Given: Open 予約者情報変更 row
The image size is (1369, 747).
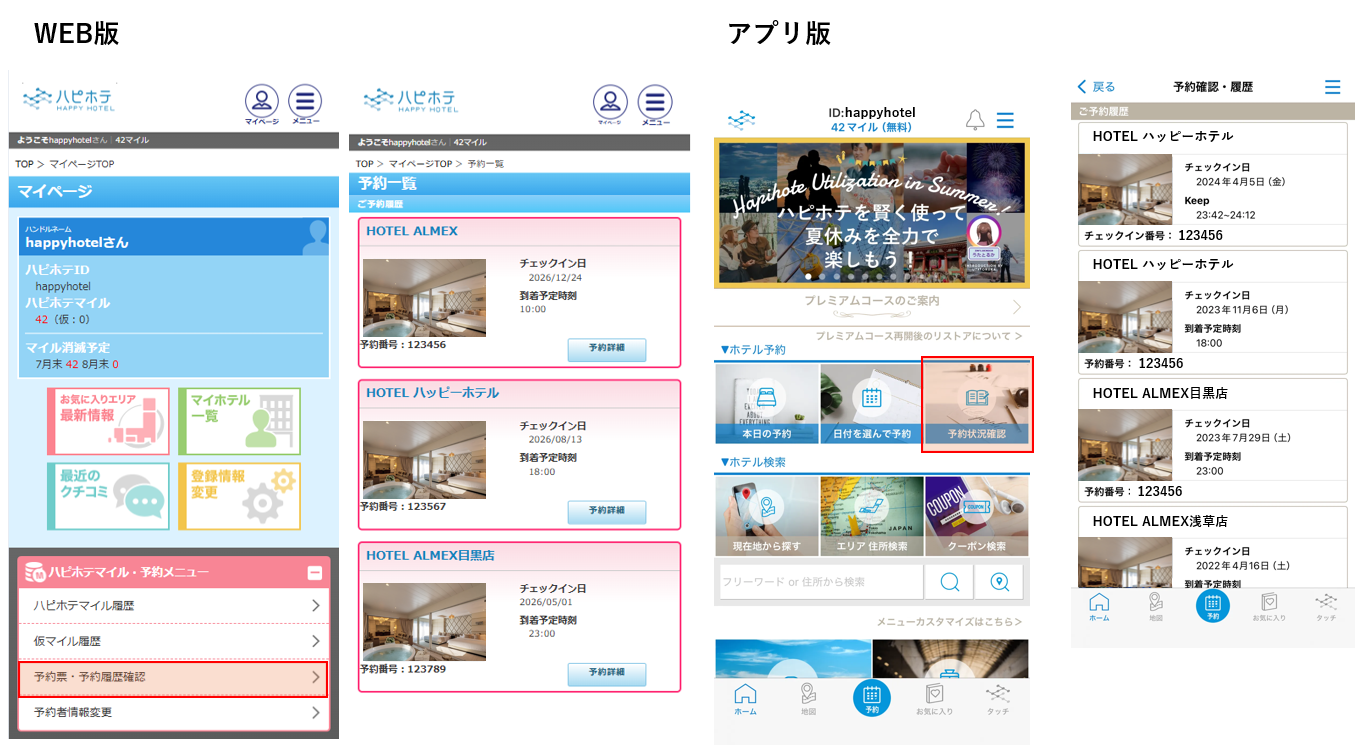Looking at the screenshot, I should (174, 713).
